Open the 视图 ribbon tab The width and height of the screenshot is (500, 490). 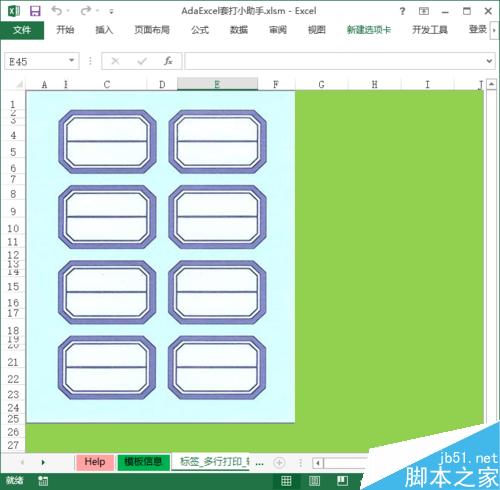click(x=317, y=30)
